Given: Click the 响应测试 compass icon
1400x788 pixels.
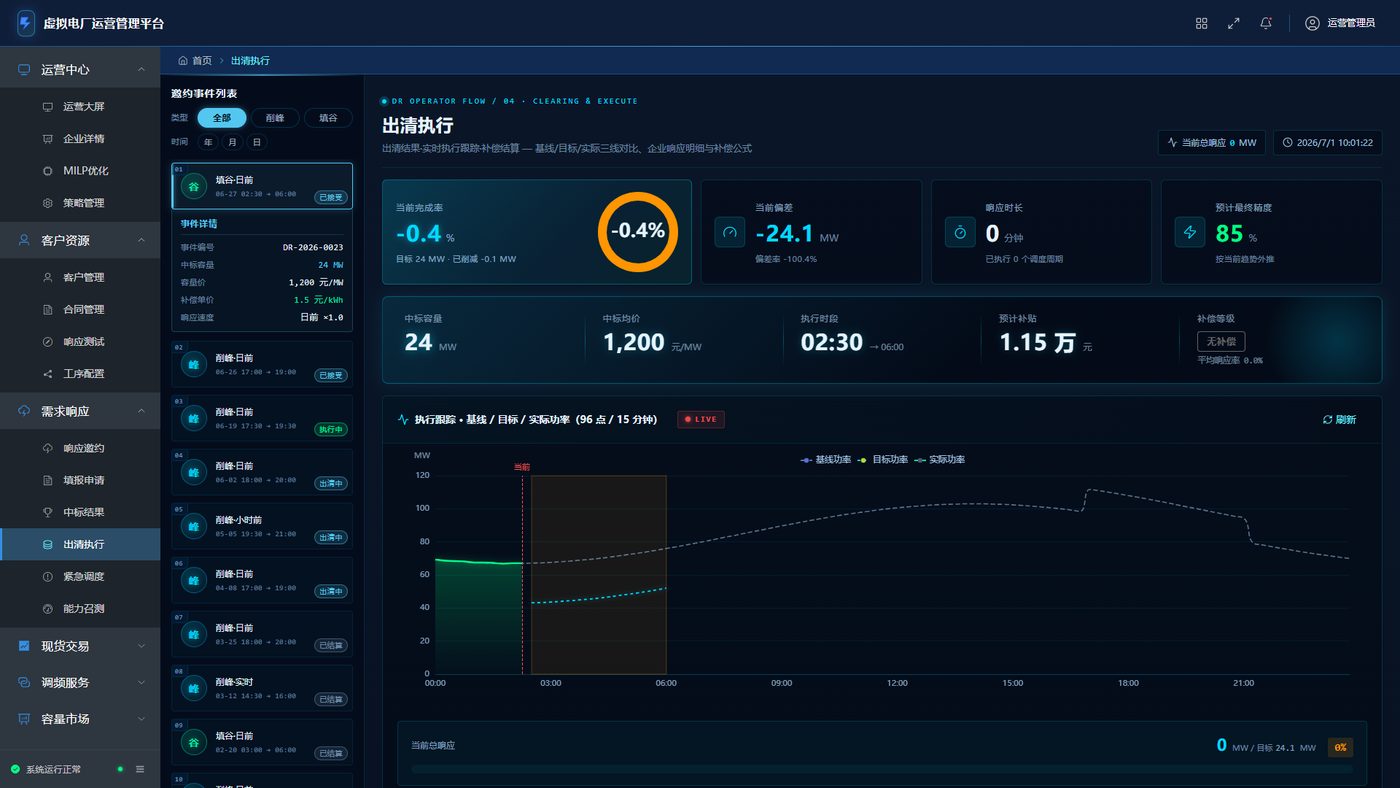Looking at the screenshot, I should [x=47, y=341].
